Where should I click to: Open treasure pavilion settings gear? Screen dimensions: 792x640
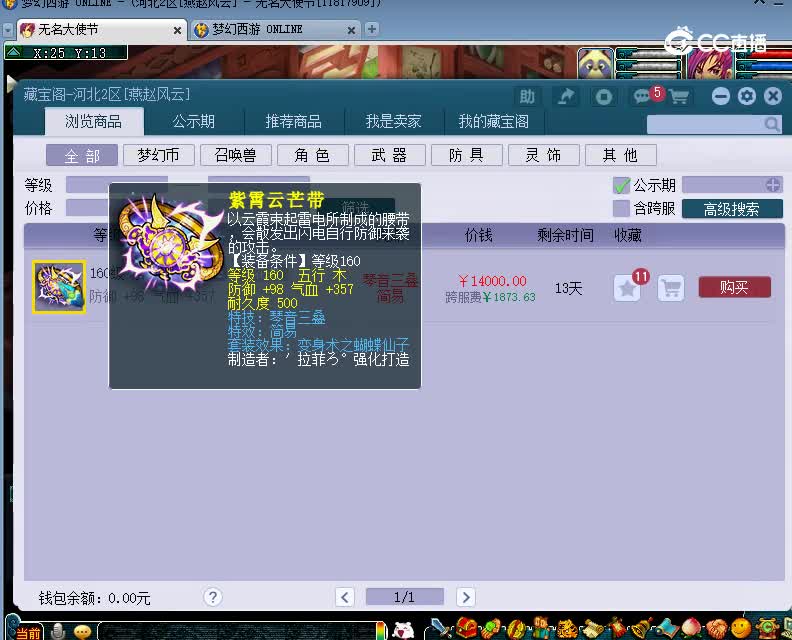747,96
